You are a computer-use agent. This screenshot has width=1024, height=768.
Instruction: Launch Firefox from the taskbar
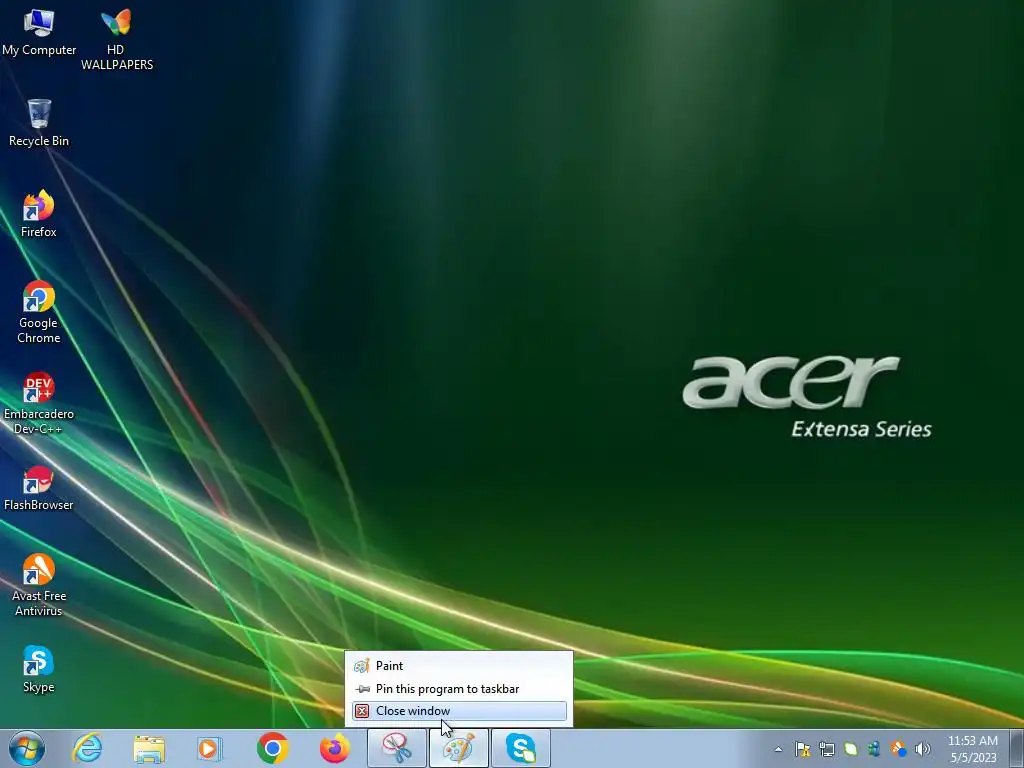point(334,748)
